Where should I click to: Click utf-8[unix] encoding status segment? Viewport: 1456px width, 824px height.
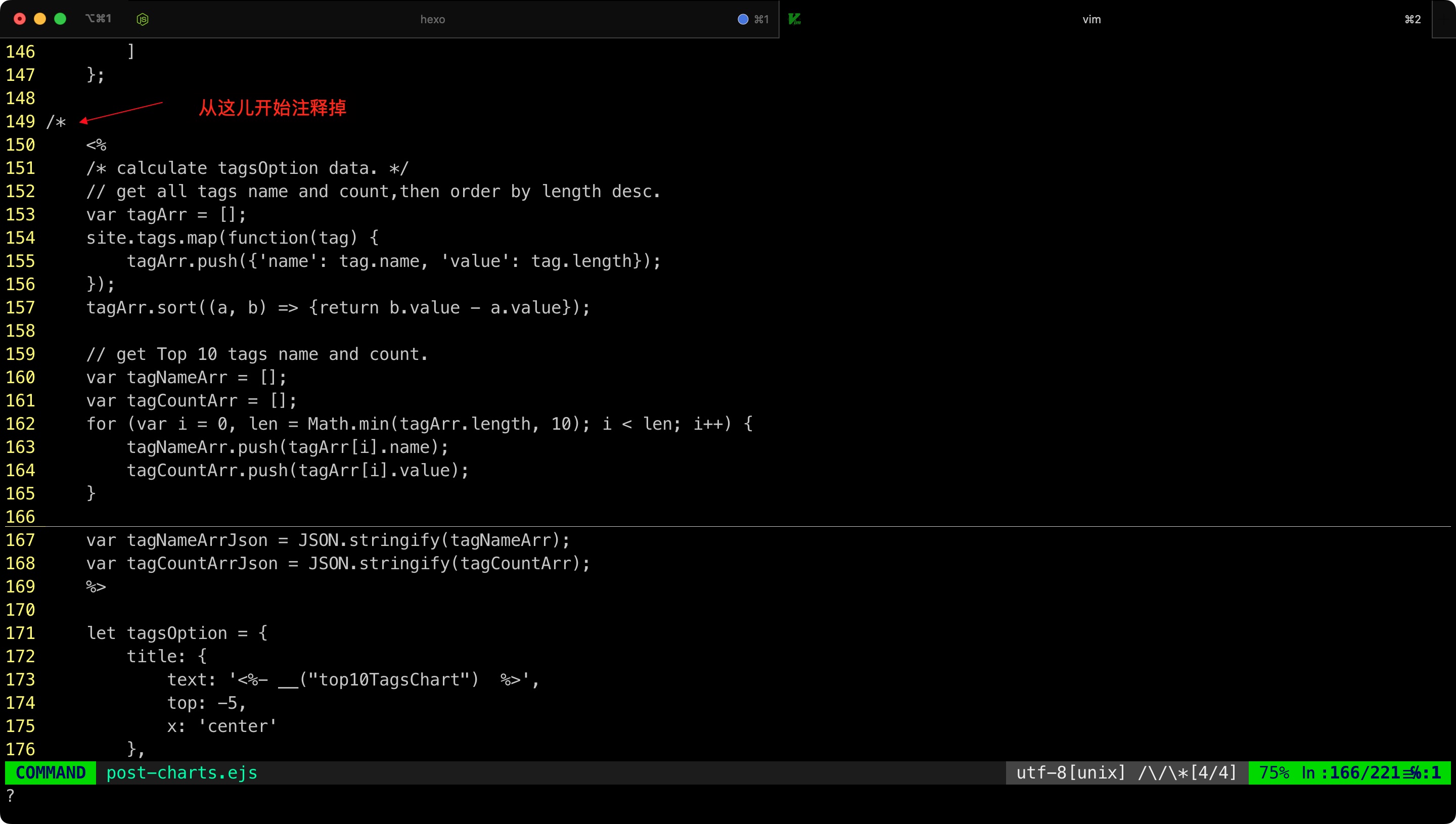tap(1071, 772)
